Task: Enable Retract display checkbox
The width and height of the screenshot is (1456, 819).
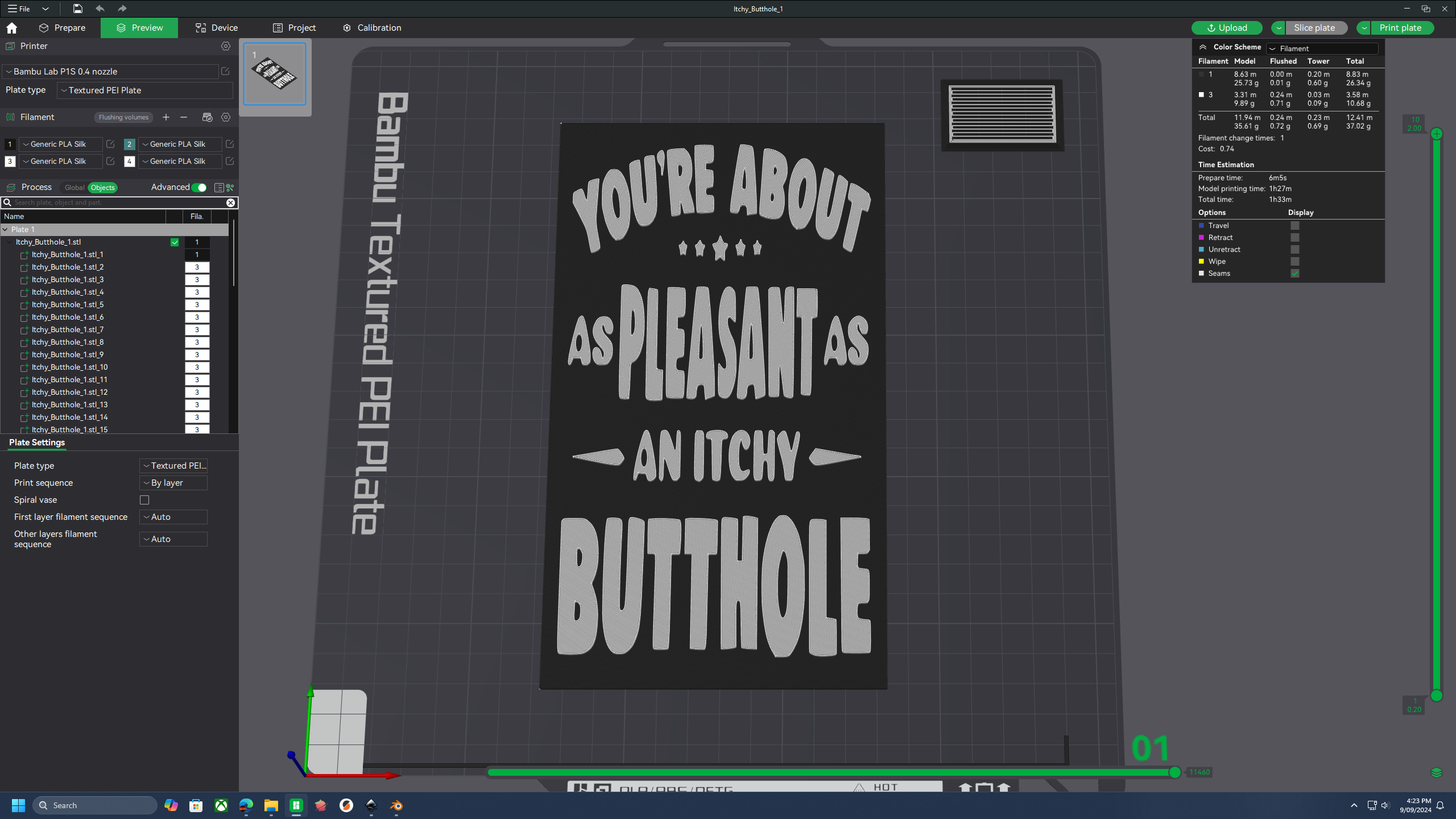Action: (1295, 238)
